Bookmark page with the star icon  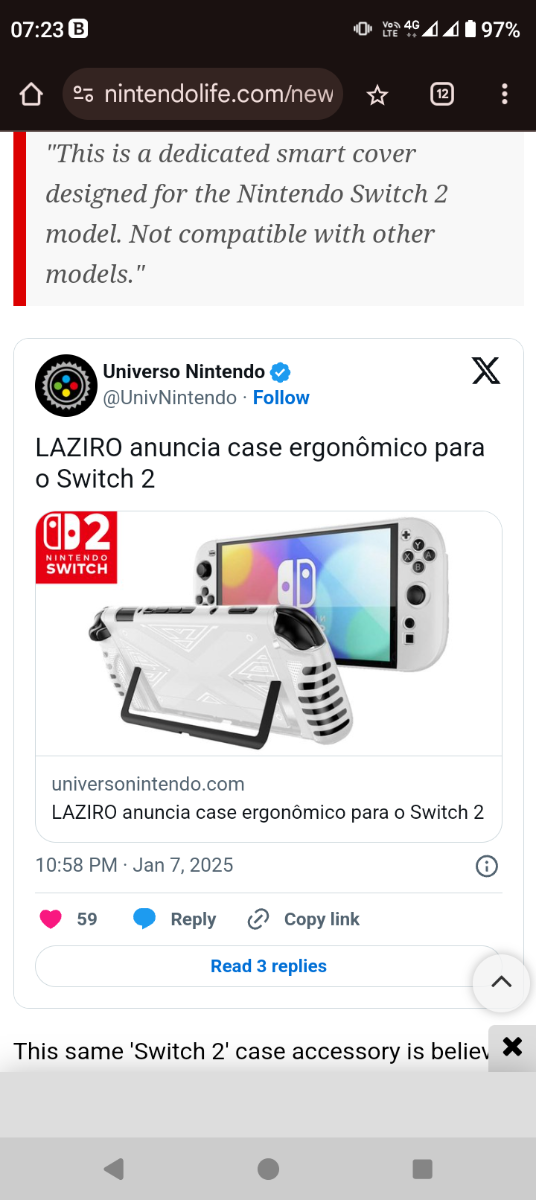[377, 95]
